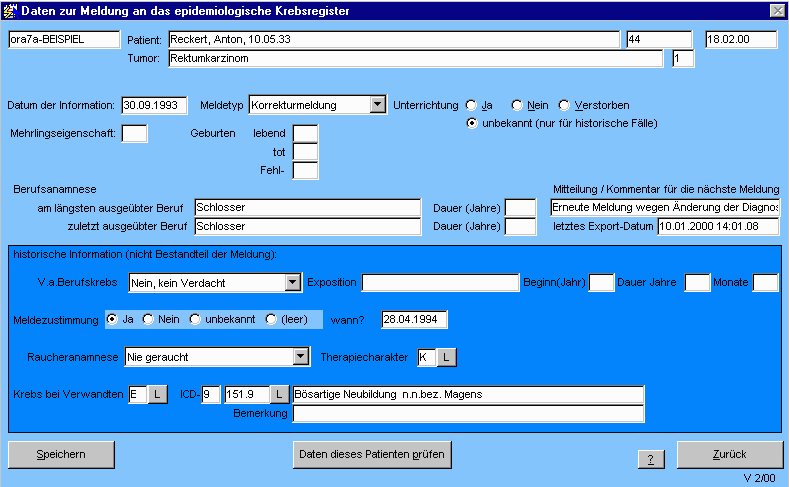Select Unterrichtung 'Verstorben' option
The width and height of the screenshot is (789, 487).
pyautogui.click(x=564, y=105)
